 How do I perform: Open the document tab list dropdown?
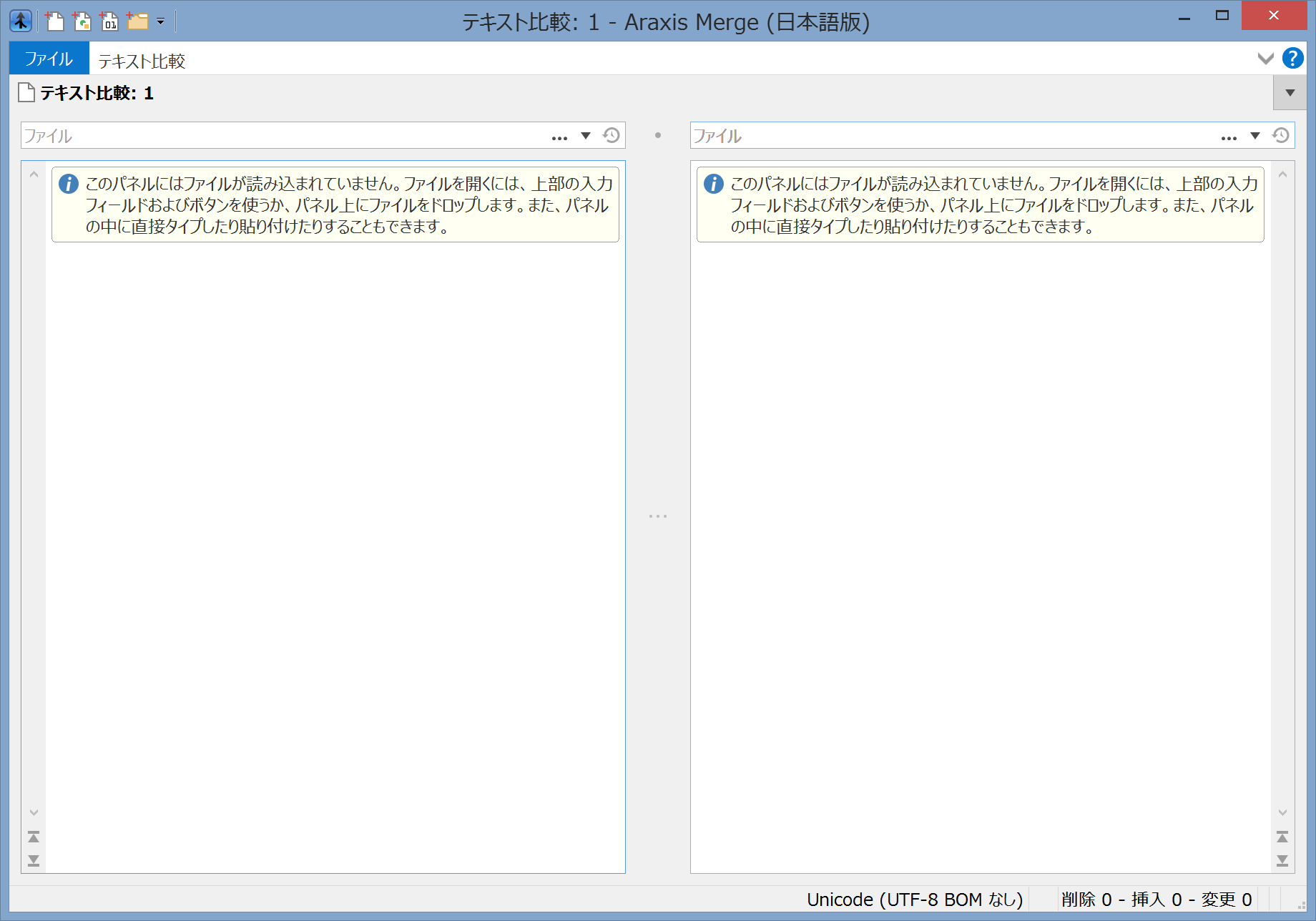[x=1290, y=93]
